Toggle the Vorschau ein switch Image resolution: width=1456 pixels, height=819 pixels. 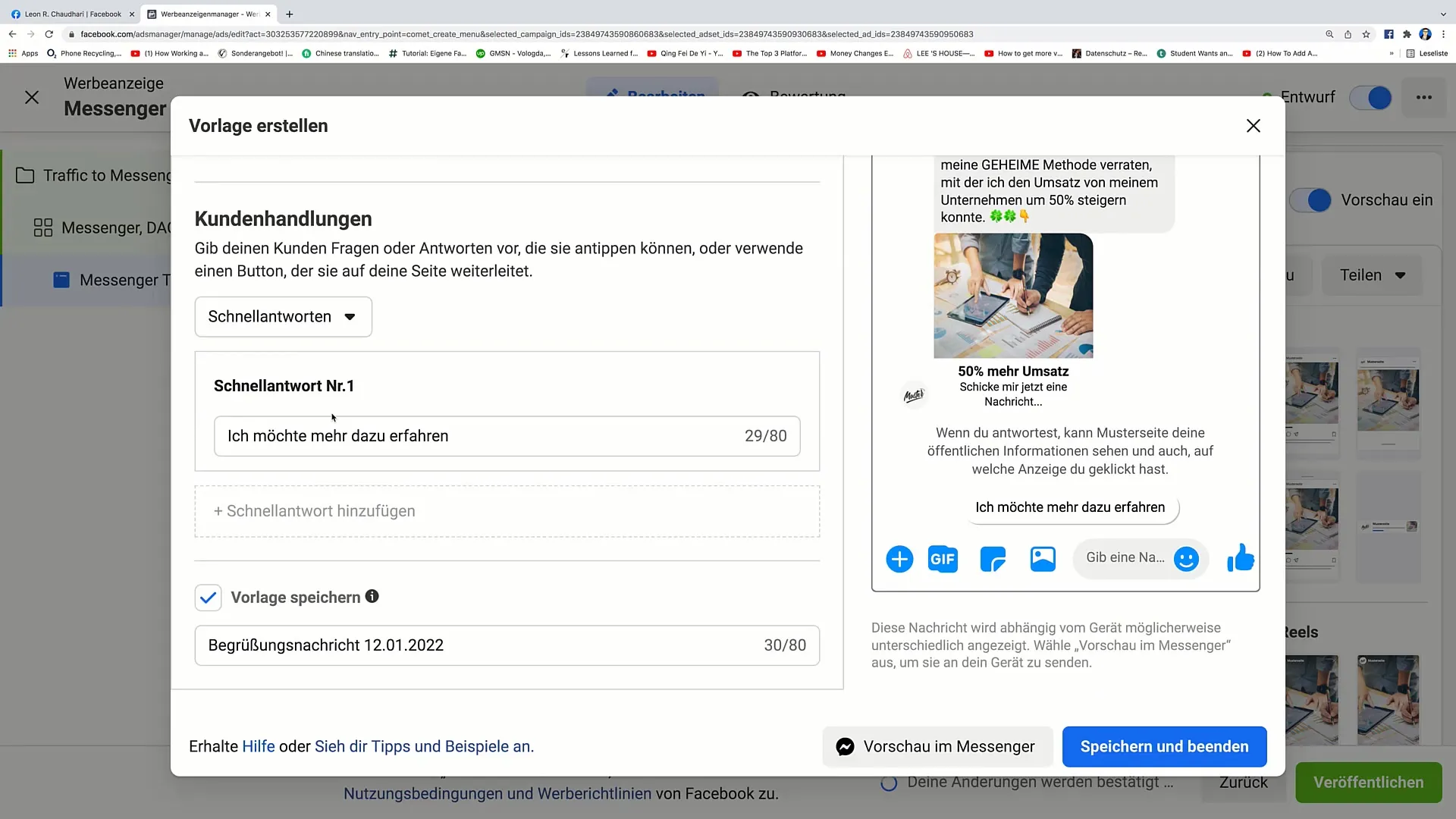[x=1311, y=200]
